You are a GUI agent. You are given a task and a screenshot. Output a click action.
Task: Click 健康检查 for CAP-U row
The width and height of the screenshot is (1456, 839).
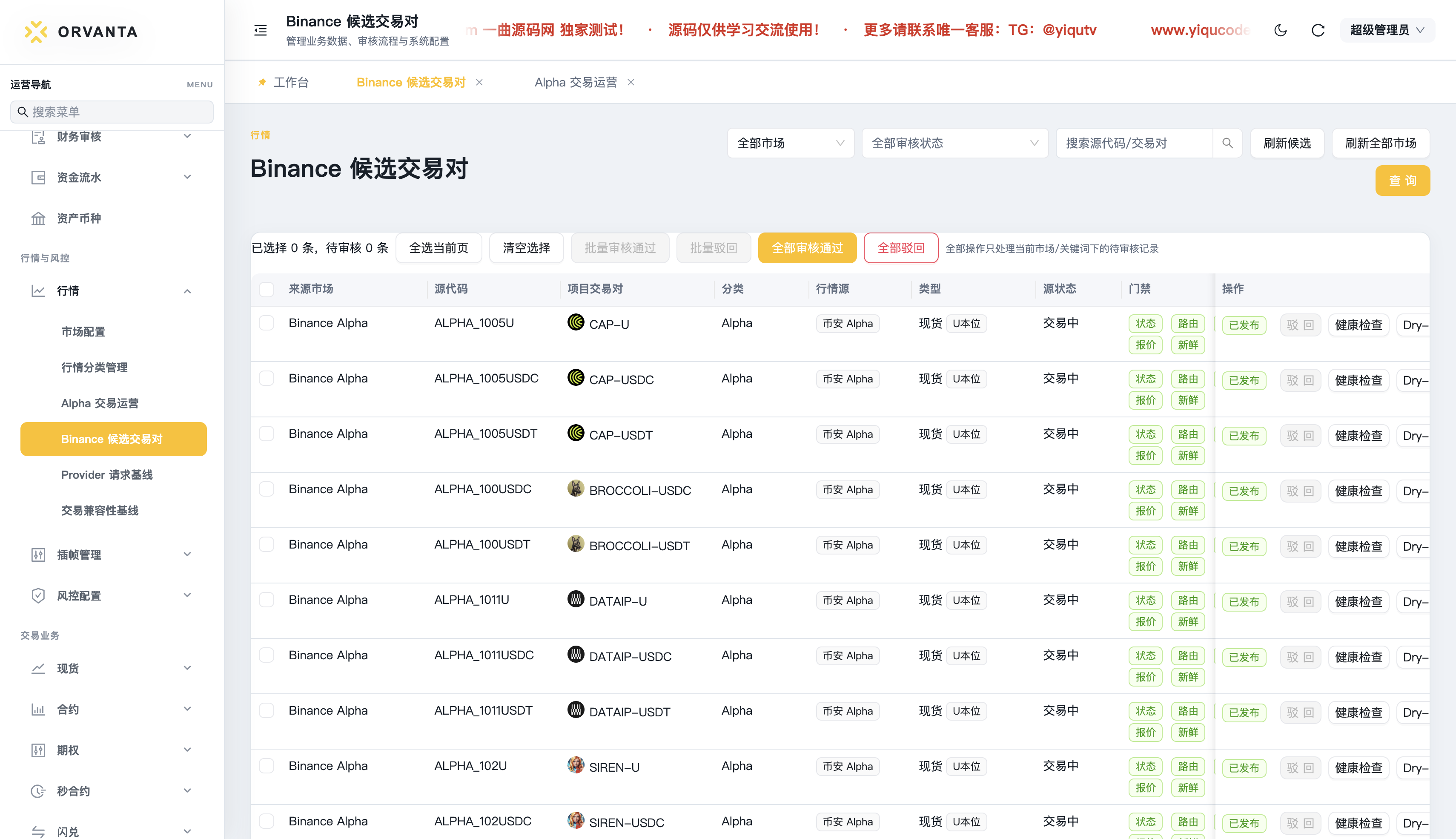(x=1359, y=325)
